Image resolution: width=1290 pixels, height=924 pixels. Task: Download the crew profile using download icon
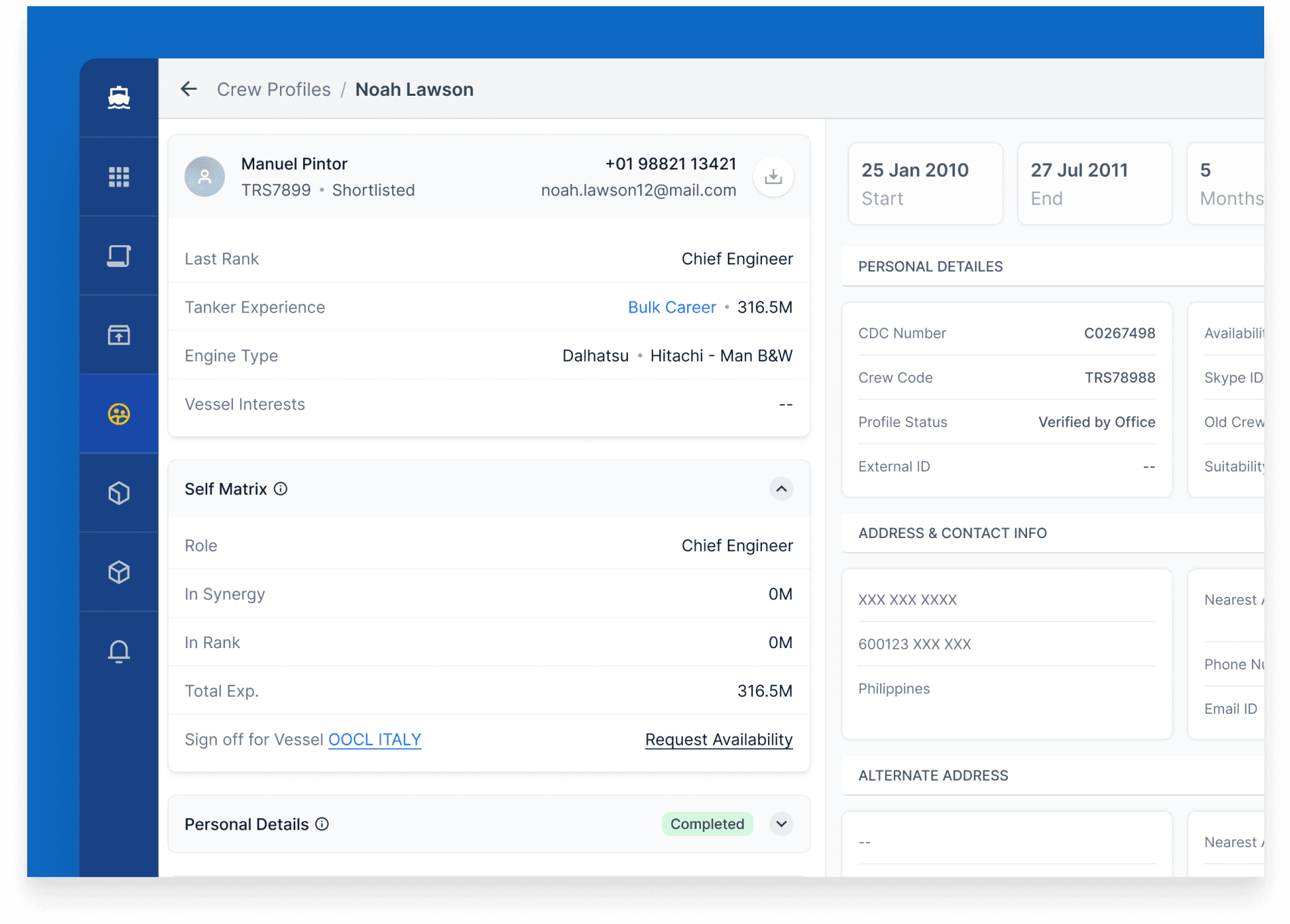(773, 177)
